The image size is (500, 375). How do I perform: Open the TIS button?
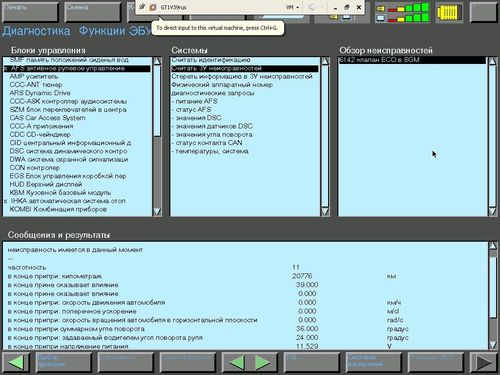(x=312, y=362)
